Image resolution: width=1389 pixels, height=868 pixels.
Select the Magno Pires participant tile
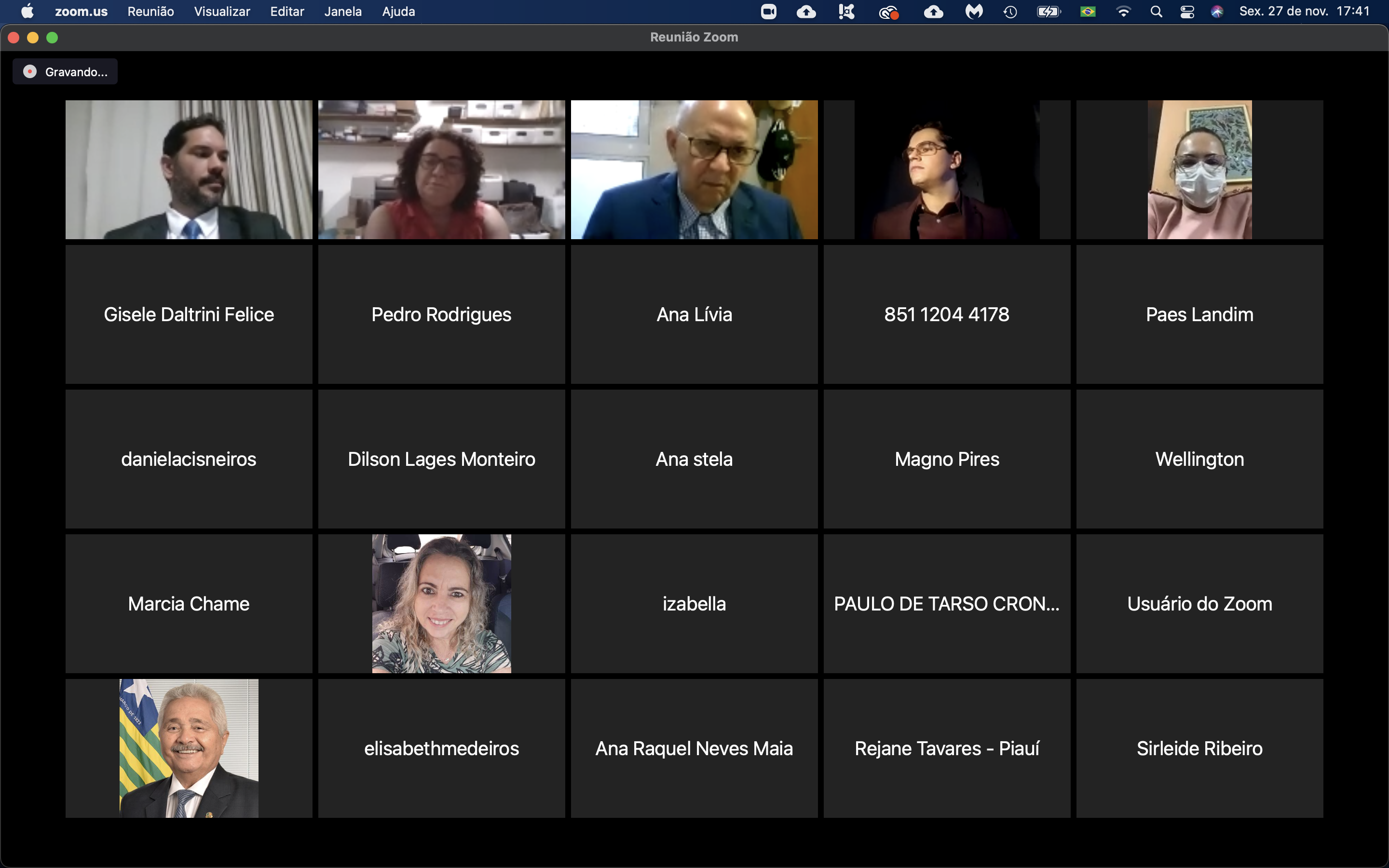947,459
